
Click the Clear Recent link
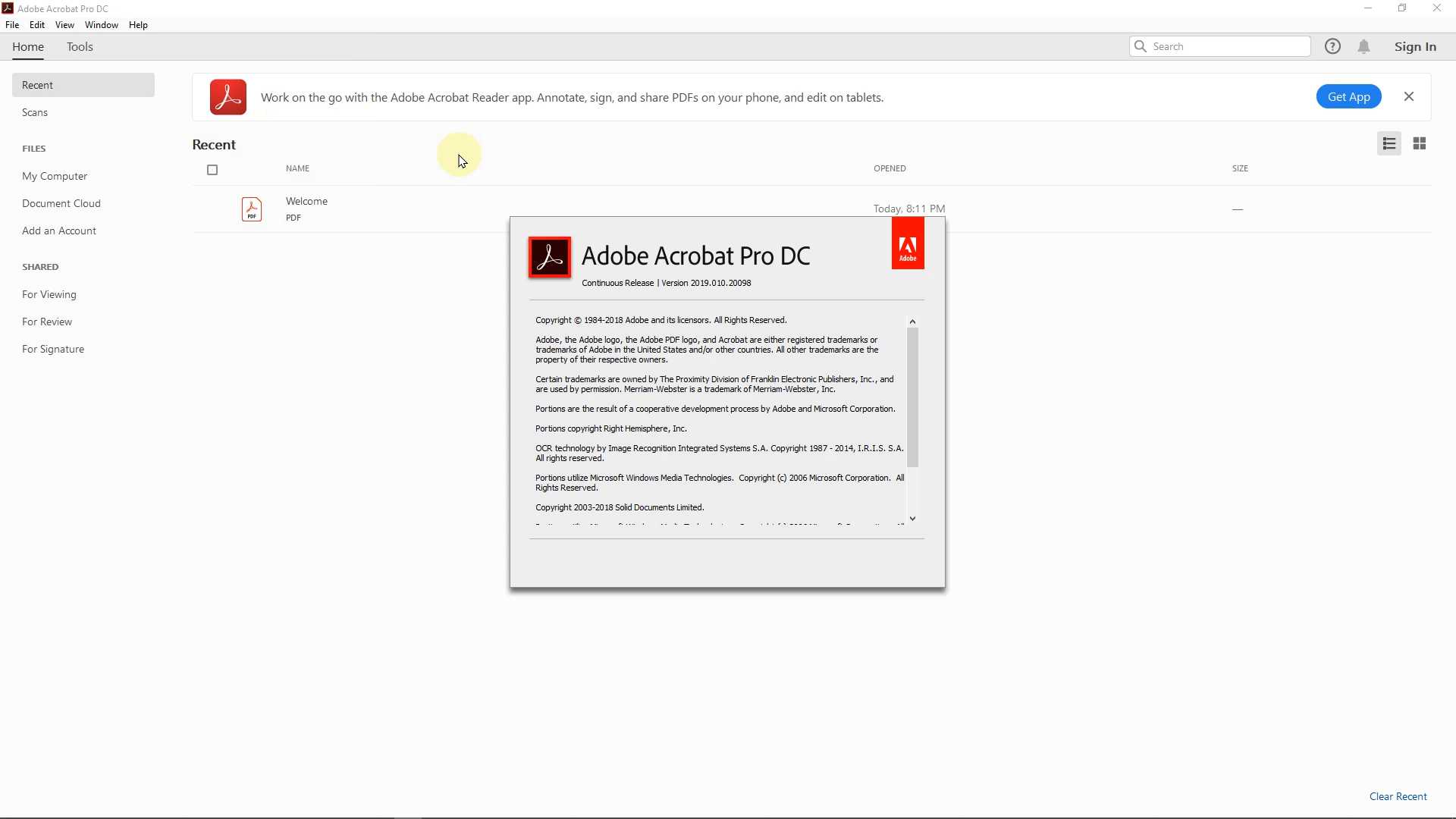pyautogui.click(x=1398, y=796)
